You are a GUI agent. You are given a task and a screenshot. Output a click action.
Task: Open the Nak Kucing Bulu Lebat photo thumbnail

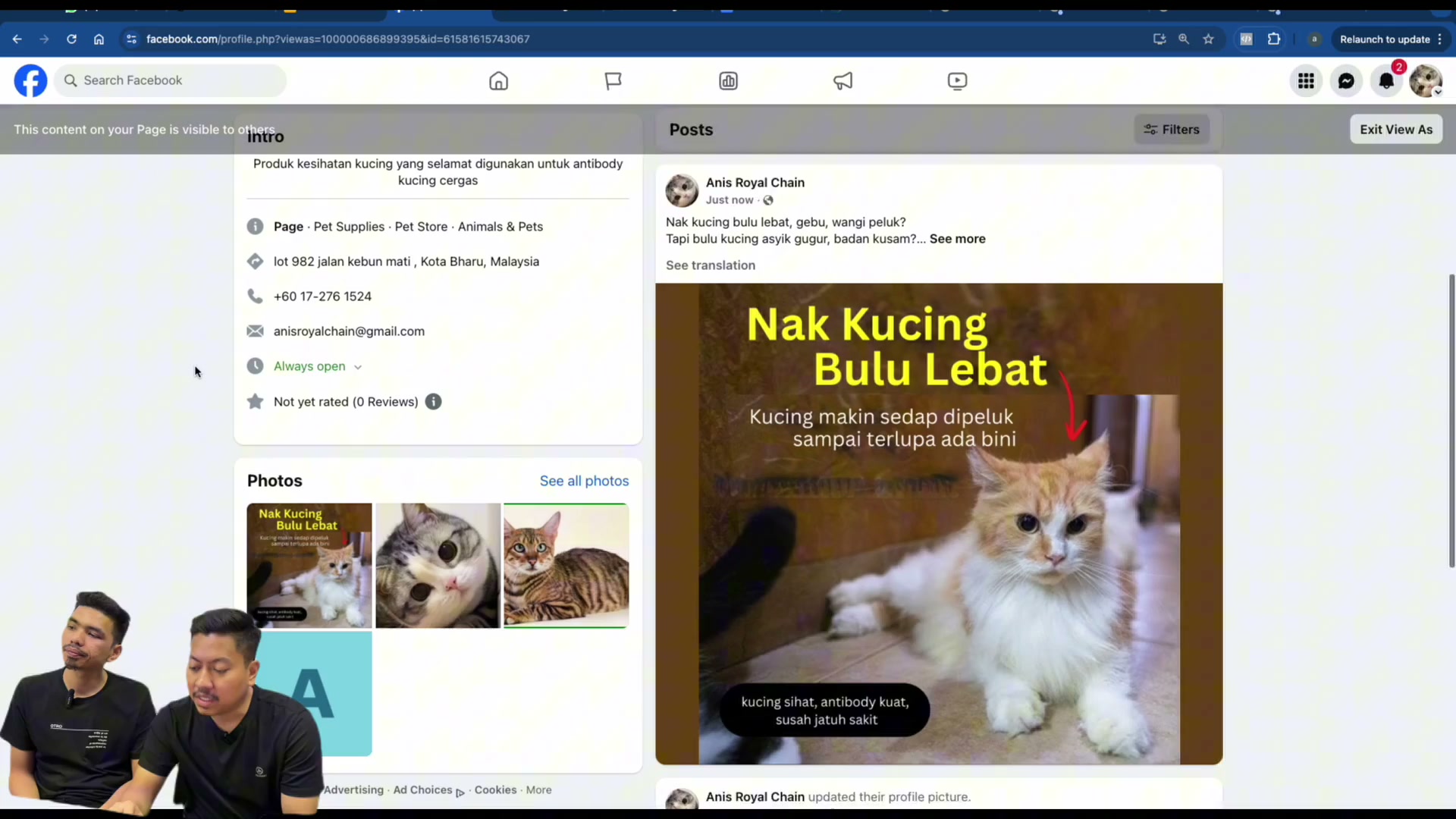pyautogui.click(x=309, y=566)
